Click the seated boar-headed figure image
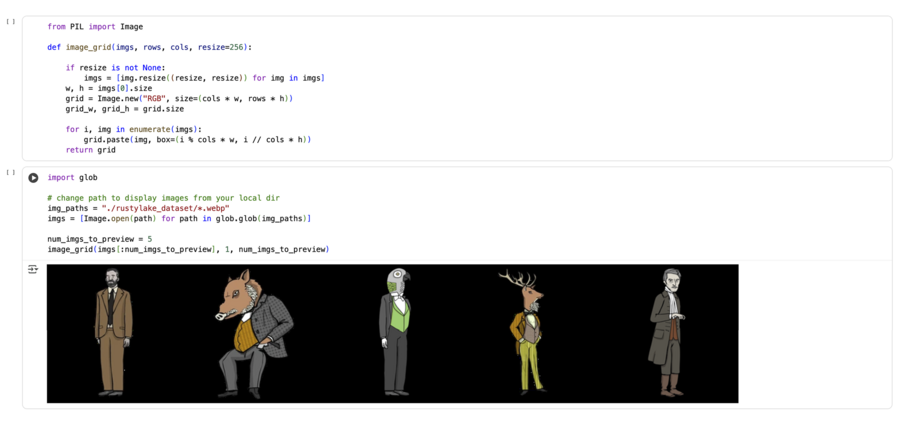The image size is (900, 425). point(255,334)
